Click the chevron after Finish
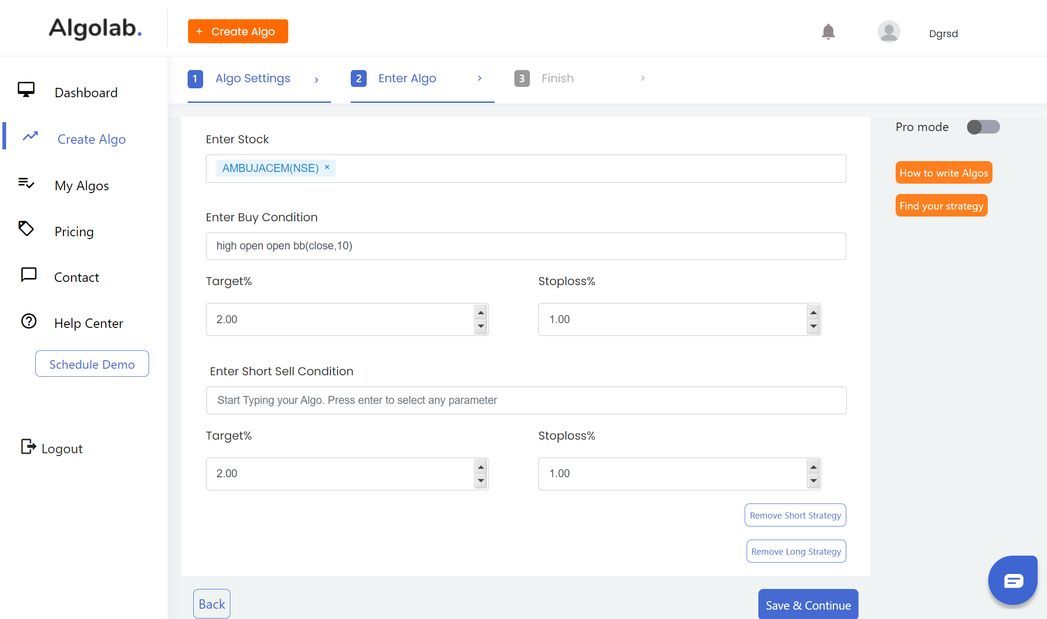The image size is (1047, 619). click(643, 78)
